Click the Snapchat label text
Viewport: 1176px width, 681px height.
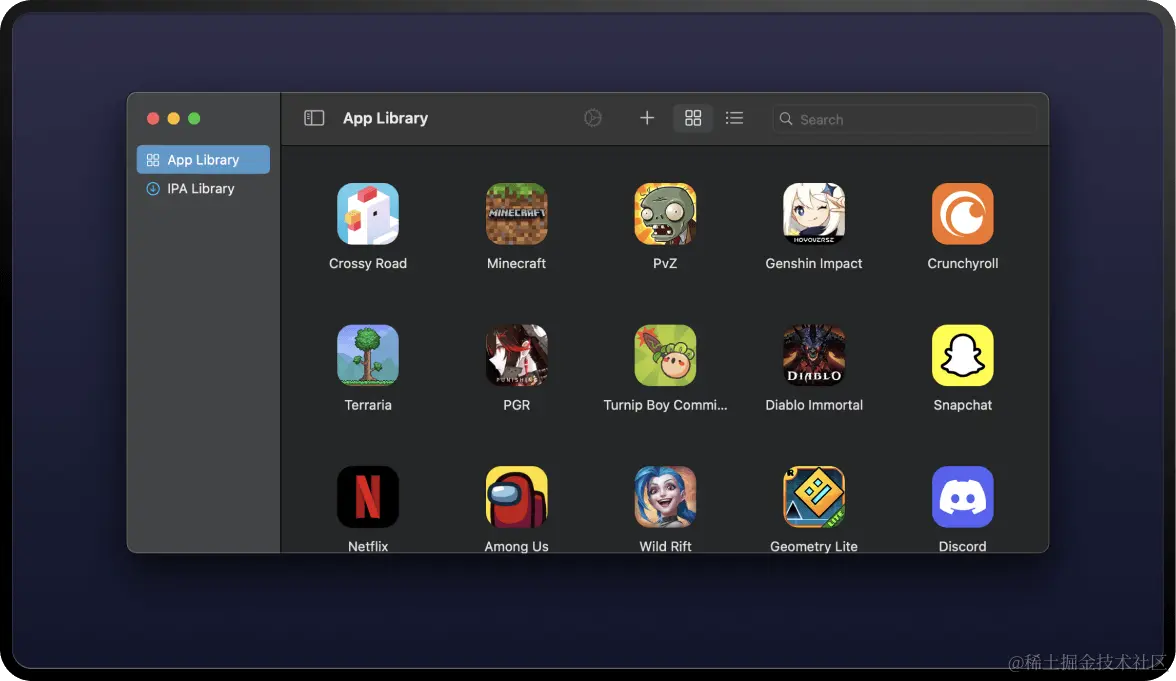pos(962,405)
